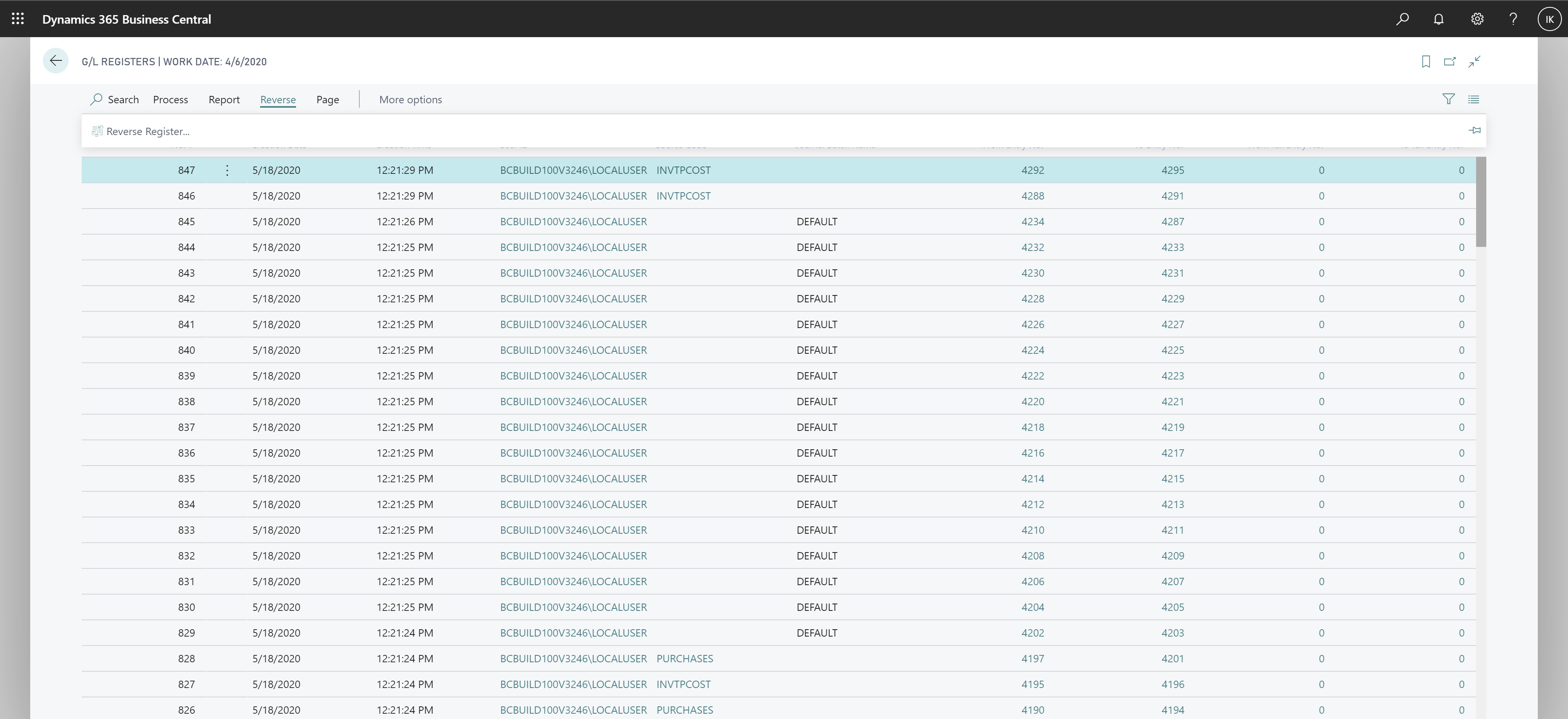Click the Reverse Register button
1568x719 pixels.
coord(147,131)
